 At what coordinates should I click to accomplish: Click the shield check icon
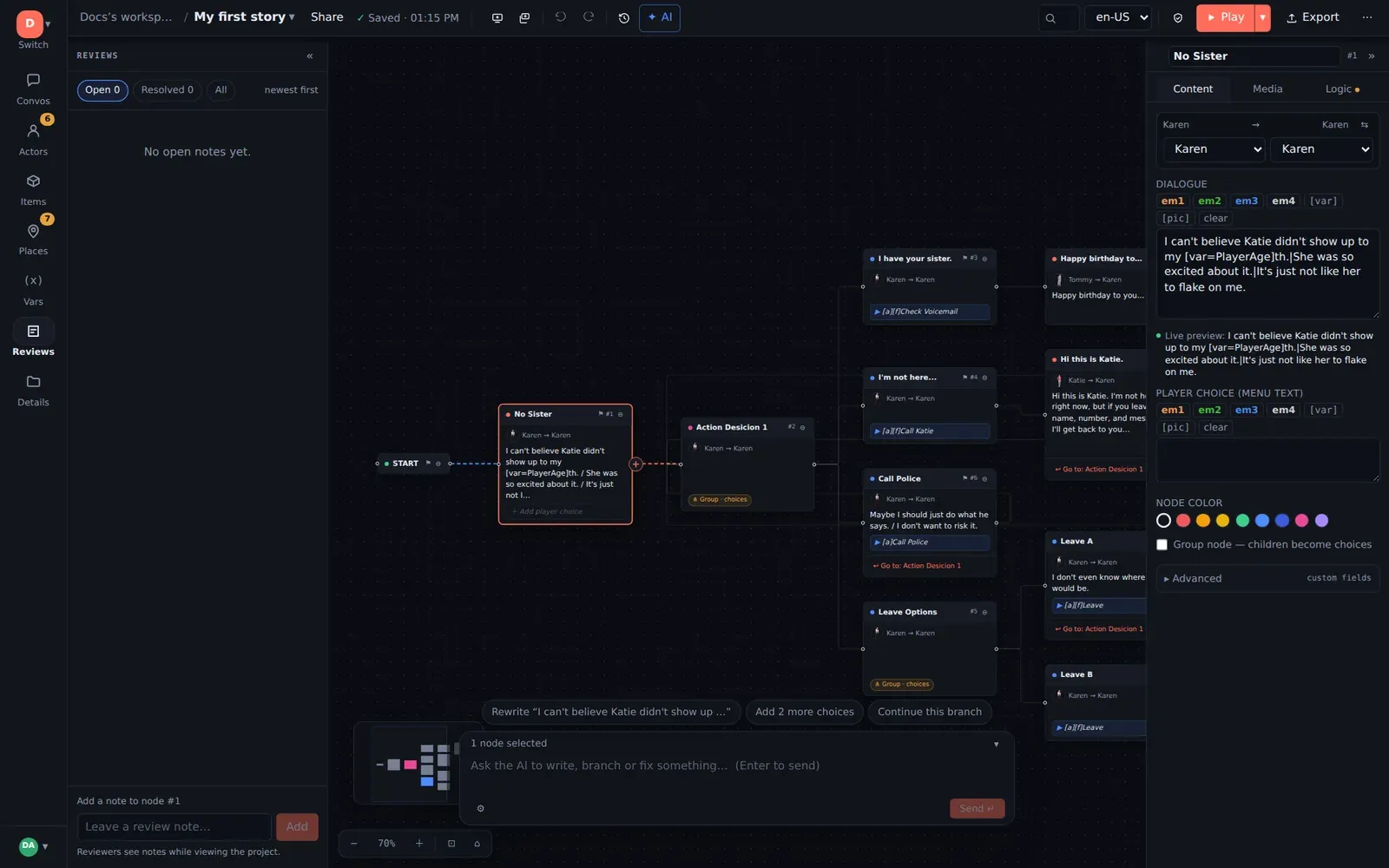[1178, 17]
